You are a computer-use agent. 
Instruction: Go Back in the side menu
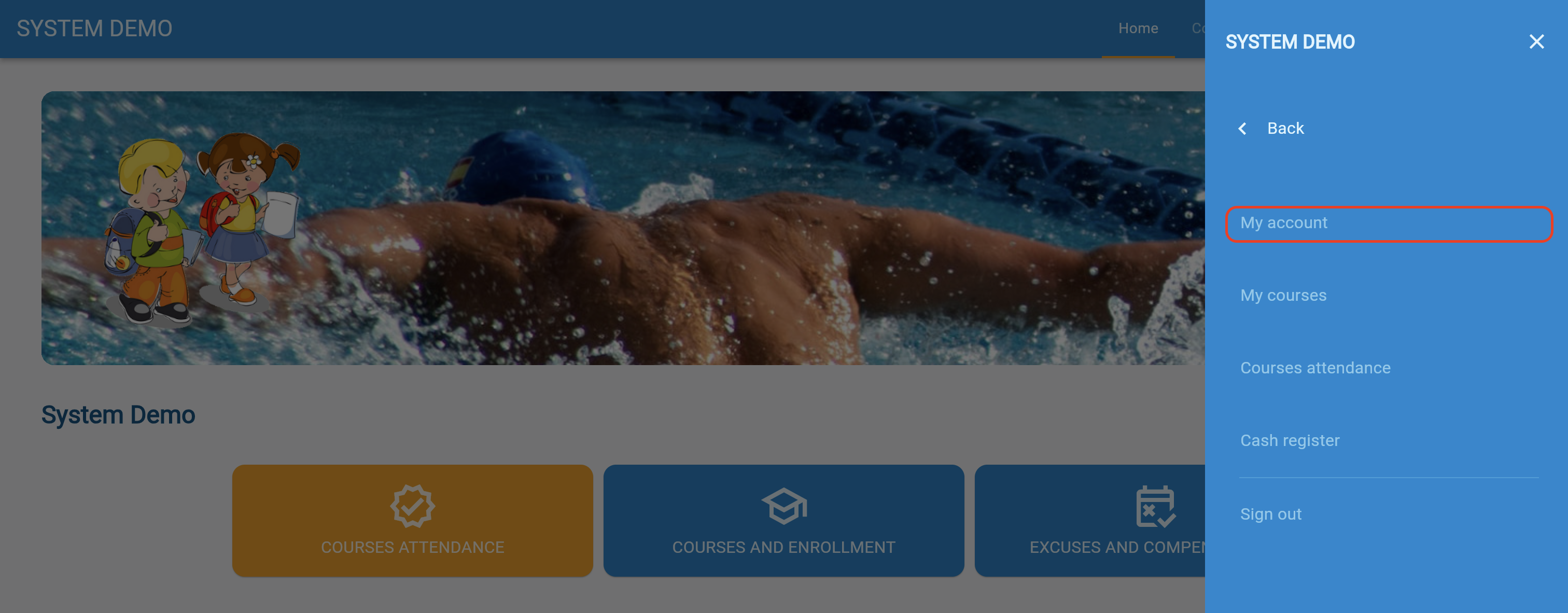1285,129
